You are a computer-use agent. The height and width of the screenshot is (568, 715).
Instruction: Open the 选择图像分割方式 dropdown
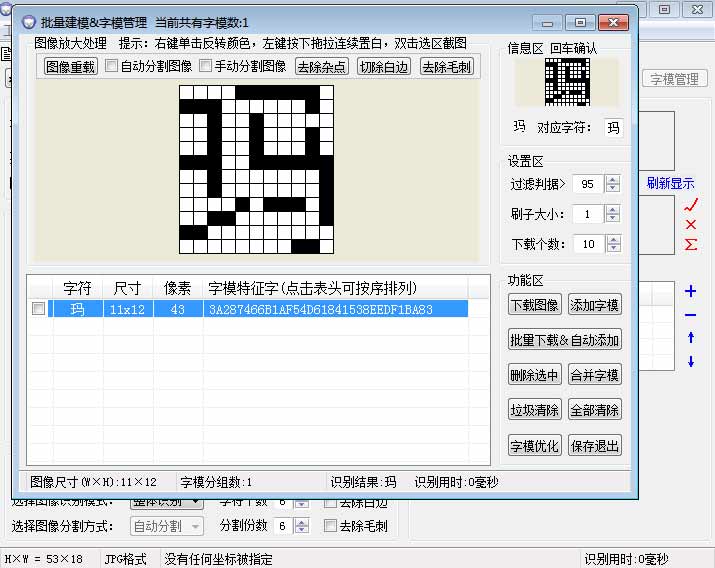click(166, 526)
